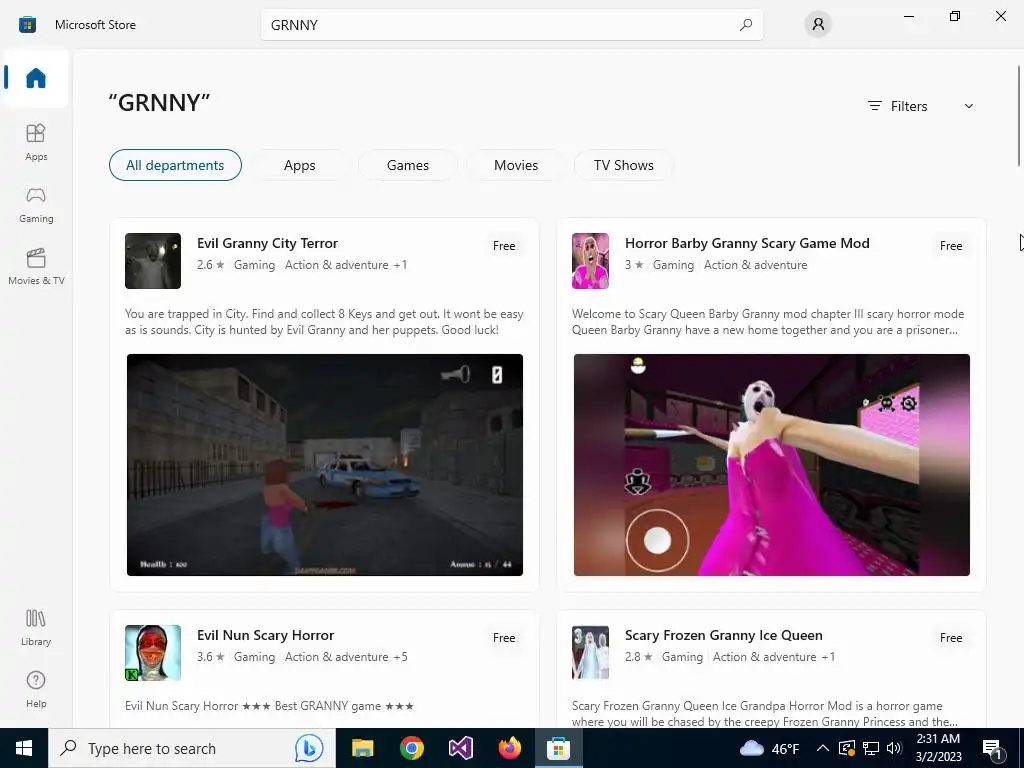1024x768 pixels.
Task: Launch Google Chrome from the taskbar
Action: tap(411, 748)
